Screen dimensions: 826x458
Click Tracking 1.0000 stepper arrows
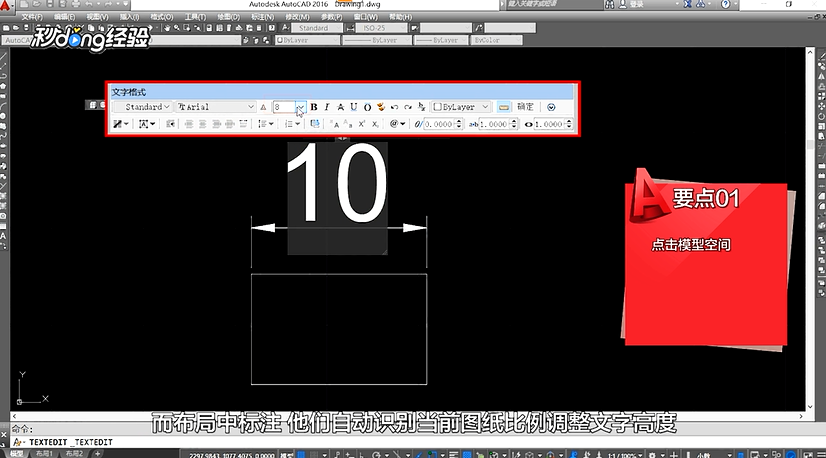pyautogui.click(x=514, y=124)
